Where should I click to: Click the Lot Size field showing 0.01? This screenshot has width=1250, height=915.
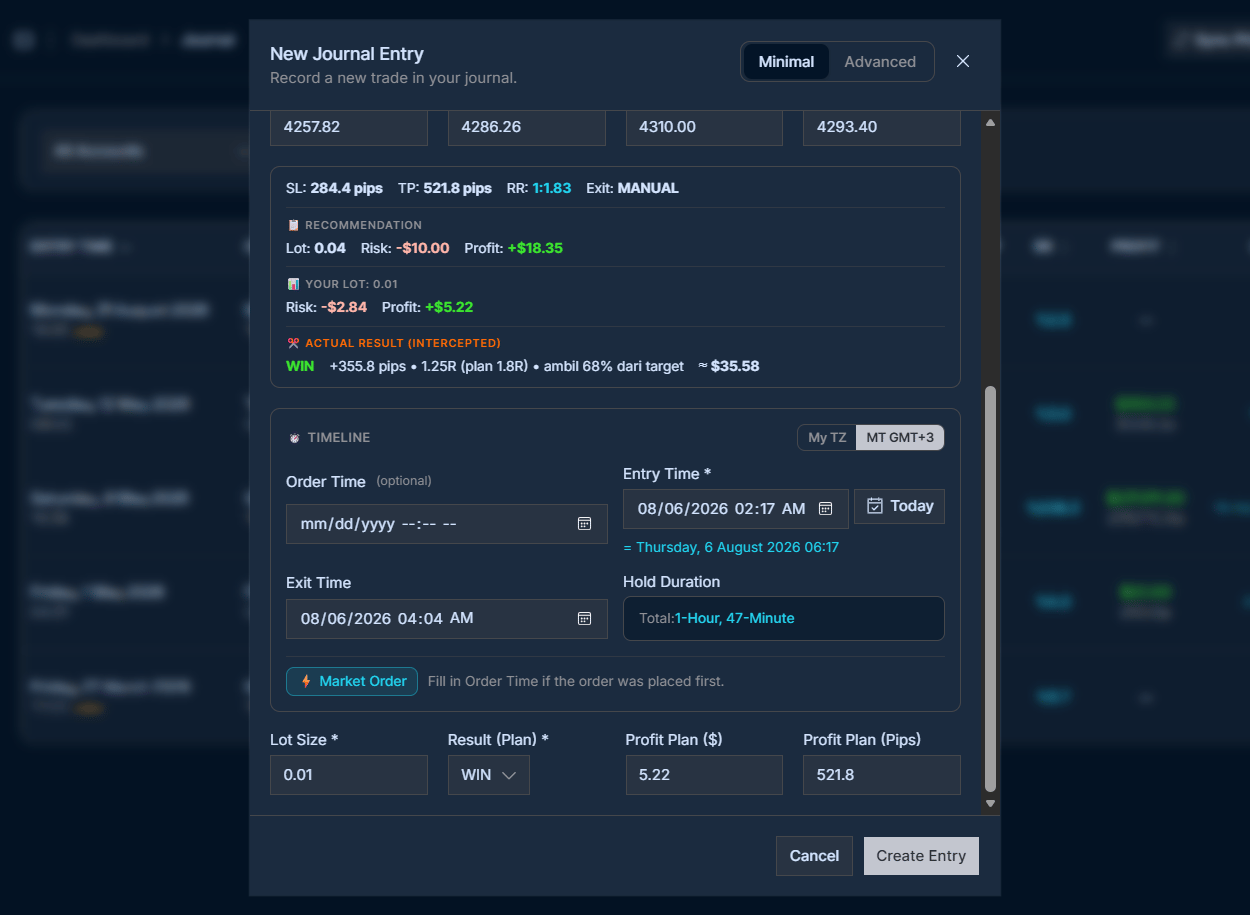click(x=349, y=775)
